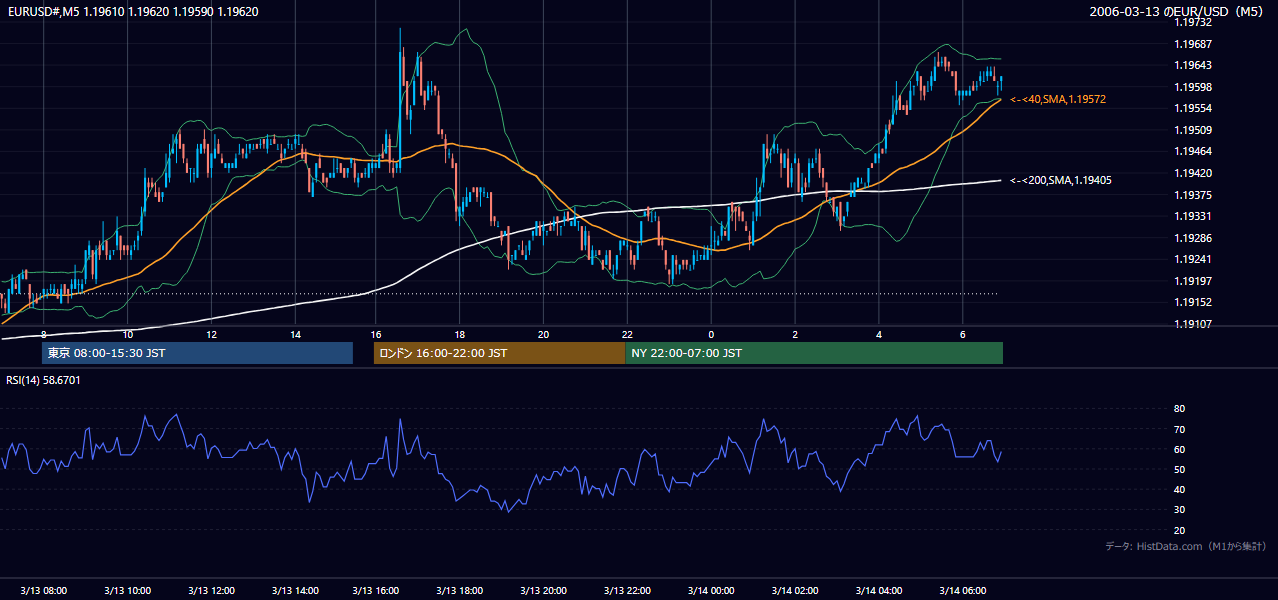Click RSI scale value 40

pos(1179,490)
